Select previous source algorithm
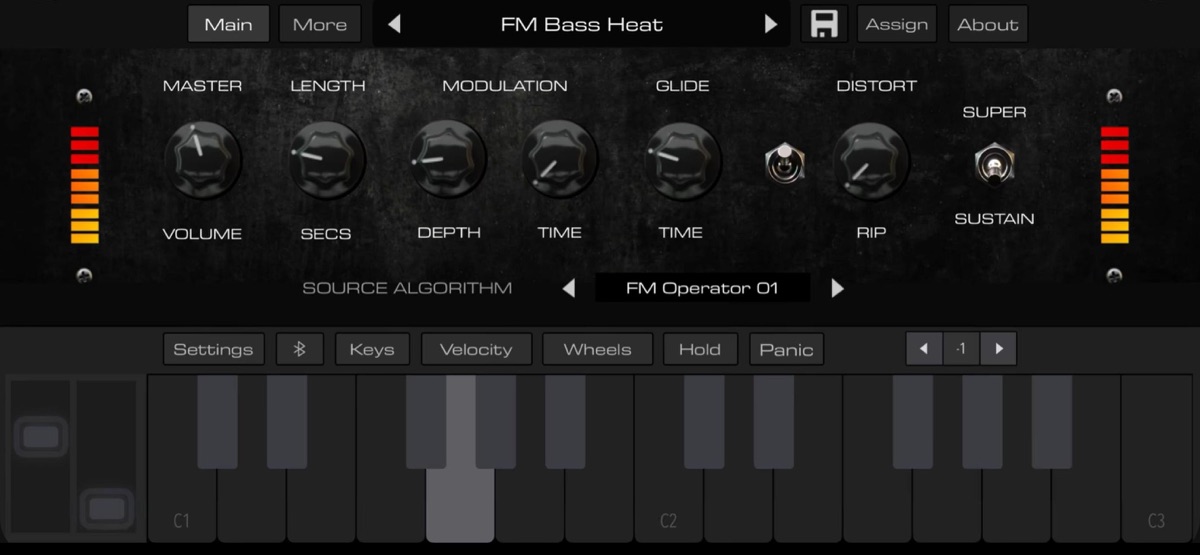The height and width of the screenshot is (555, 1200). click(569, 288)
